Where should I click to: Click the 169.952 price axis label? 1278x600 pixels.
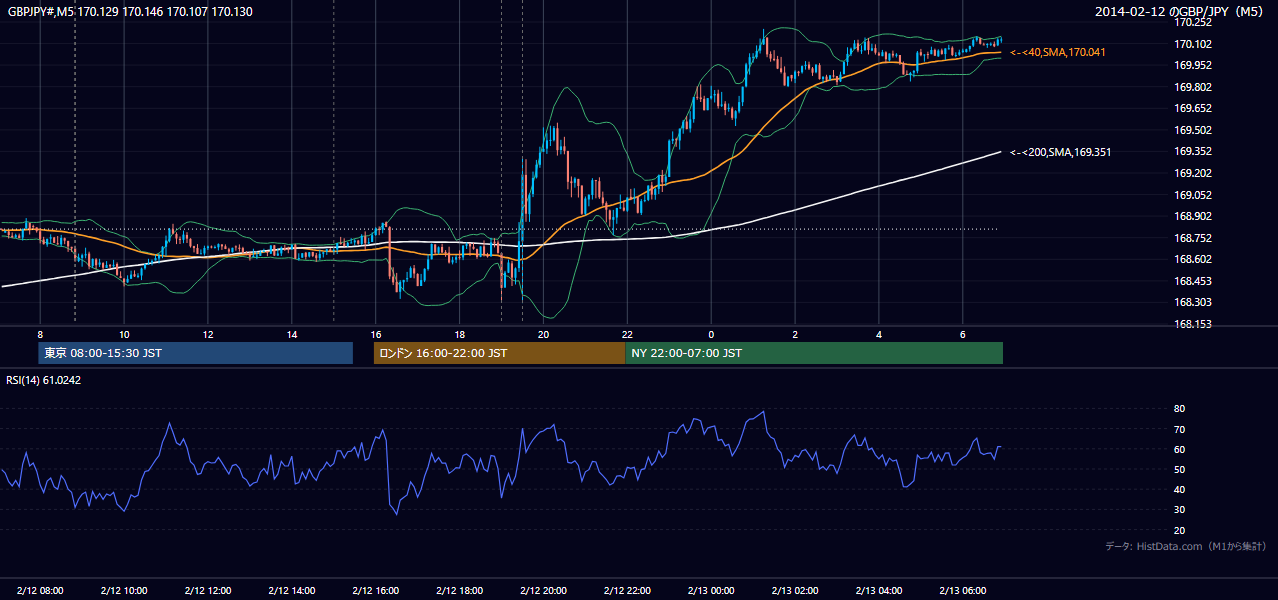pyautogui.click(x=1194, y=65)
